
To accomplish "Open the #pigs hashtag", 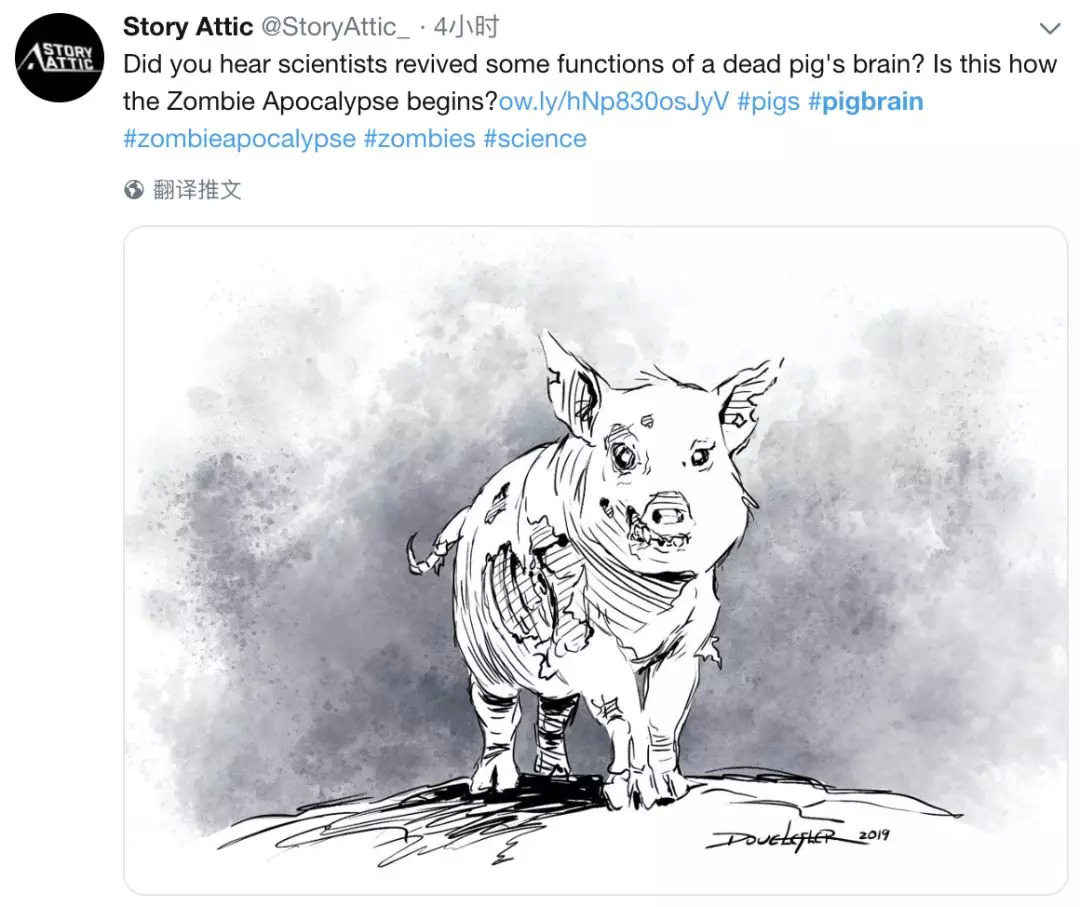I will click(767, 101).
